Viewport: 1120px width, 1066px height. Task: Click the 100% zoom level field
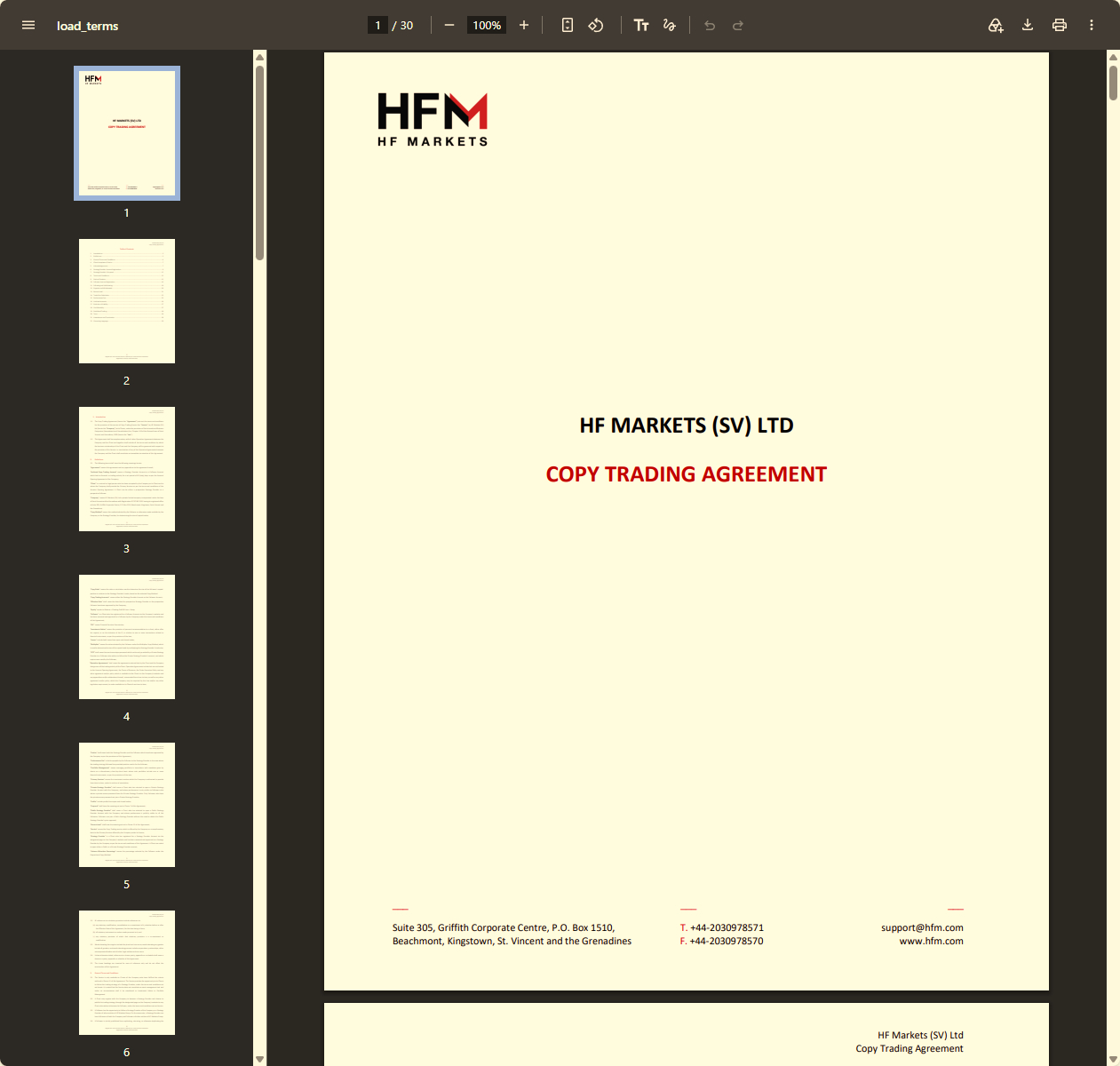point(487,25)
